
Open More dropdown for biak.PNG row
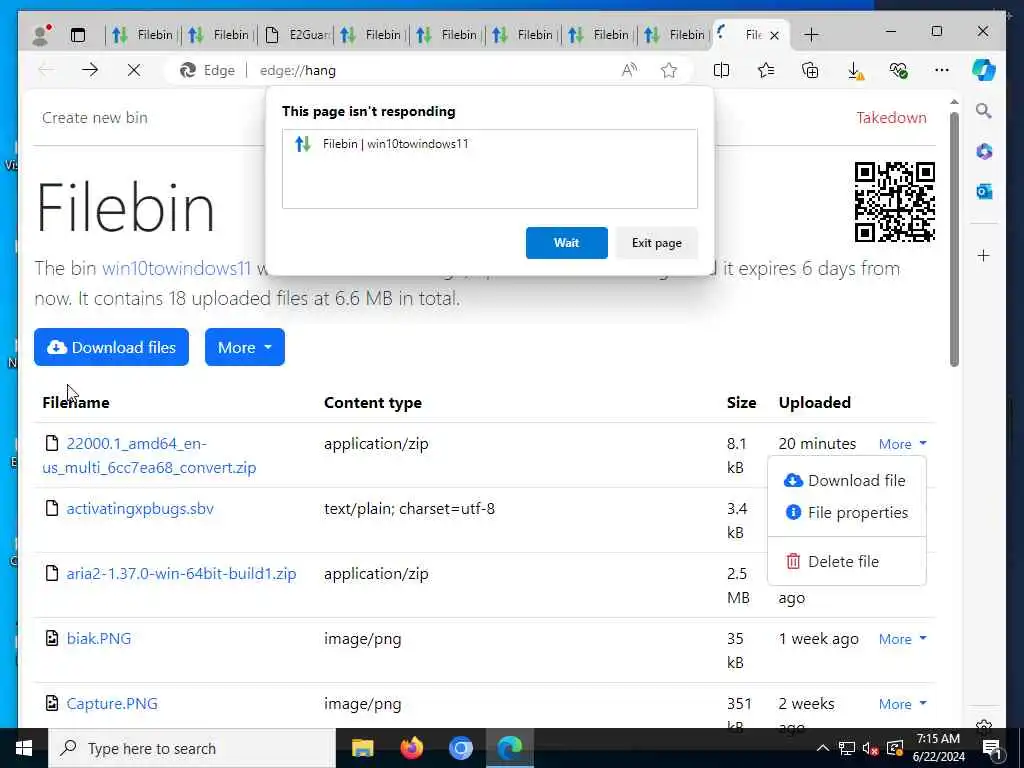pyautogui.click(x=903, y=639)
